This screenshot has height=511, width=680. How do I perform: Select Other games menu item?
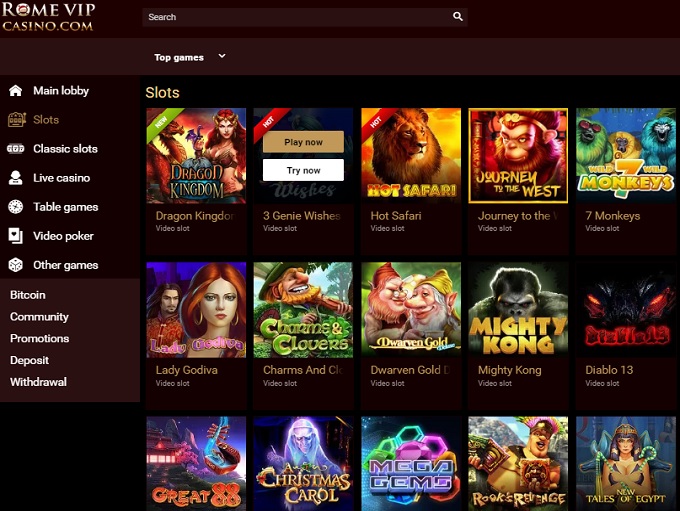click(65, 265)
